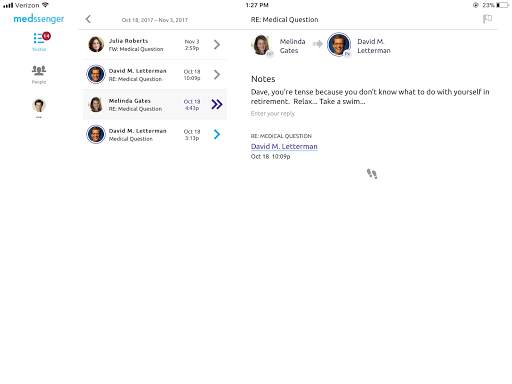Click the RE: Medical Question title
This screenshot has width=512, height=384.
[x=284, y=20]
